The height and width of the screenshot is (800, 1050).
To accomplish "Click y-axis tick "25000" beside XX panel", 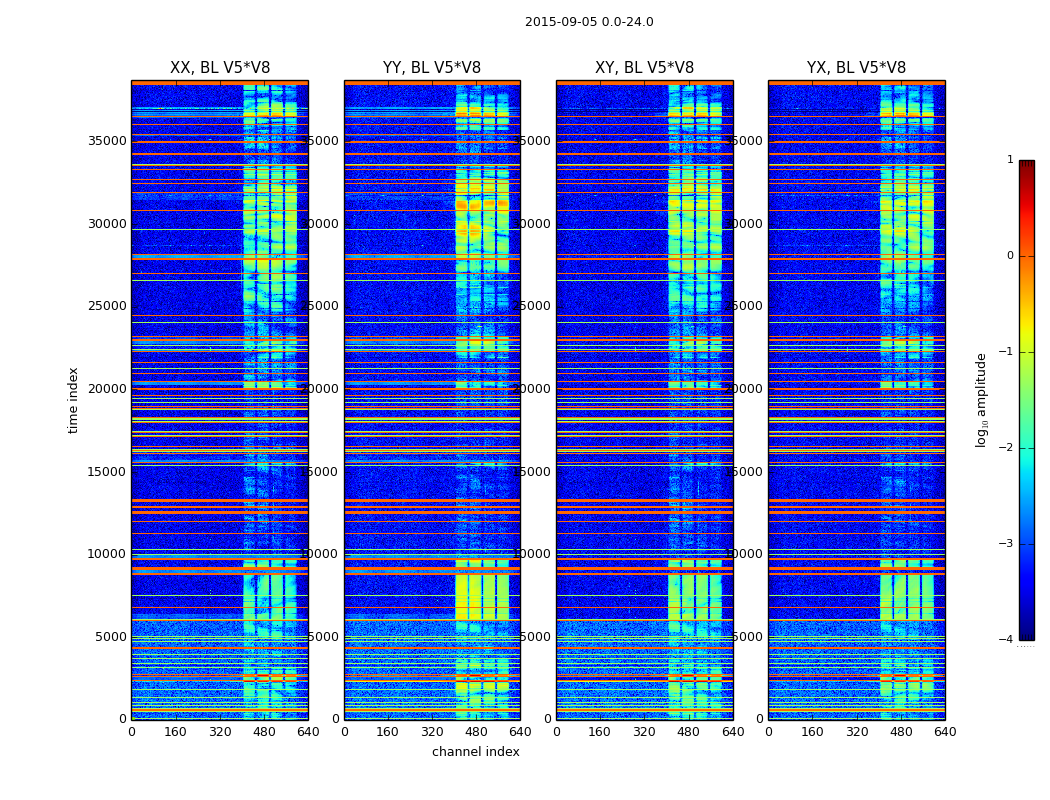I will coord(107,307).
